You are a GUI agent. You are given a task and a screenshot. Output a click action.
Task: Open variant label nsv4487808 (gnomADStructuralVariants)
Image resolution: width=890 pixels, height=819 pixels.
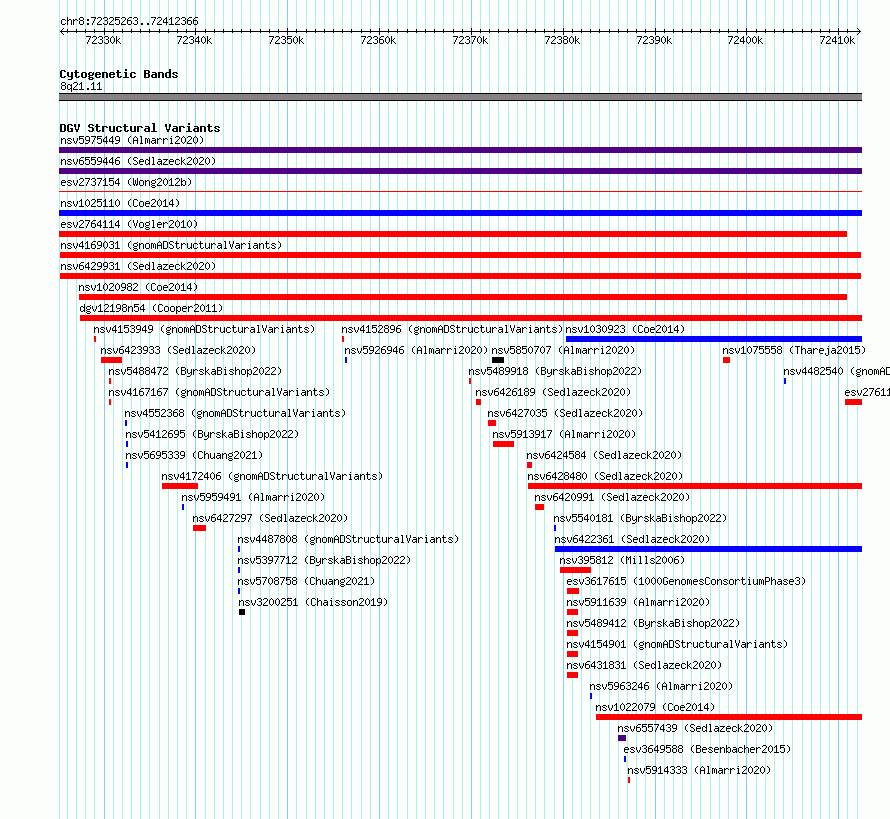(x=348, y=539)
